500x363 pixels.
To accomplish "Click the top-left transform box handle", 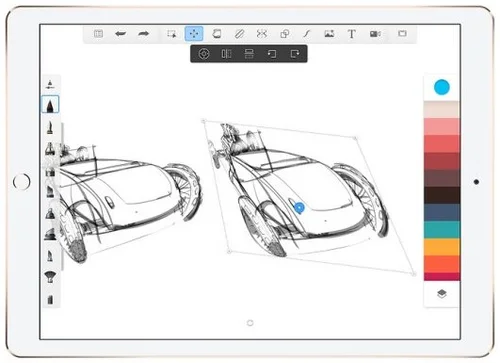I will (x=204, y=120).
